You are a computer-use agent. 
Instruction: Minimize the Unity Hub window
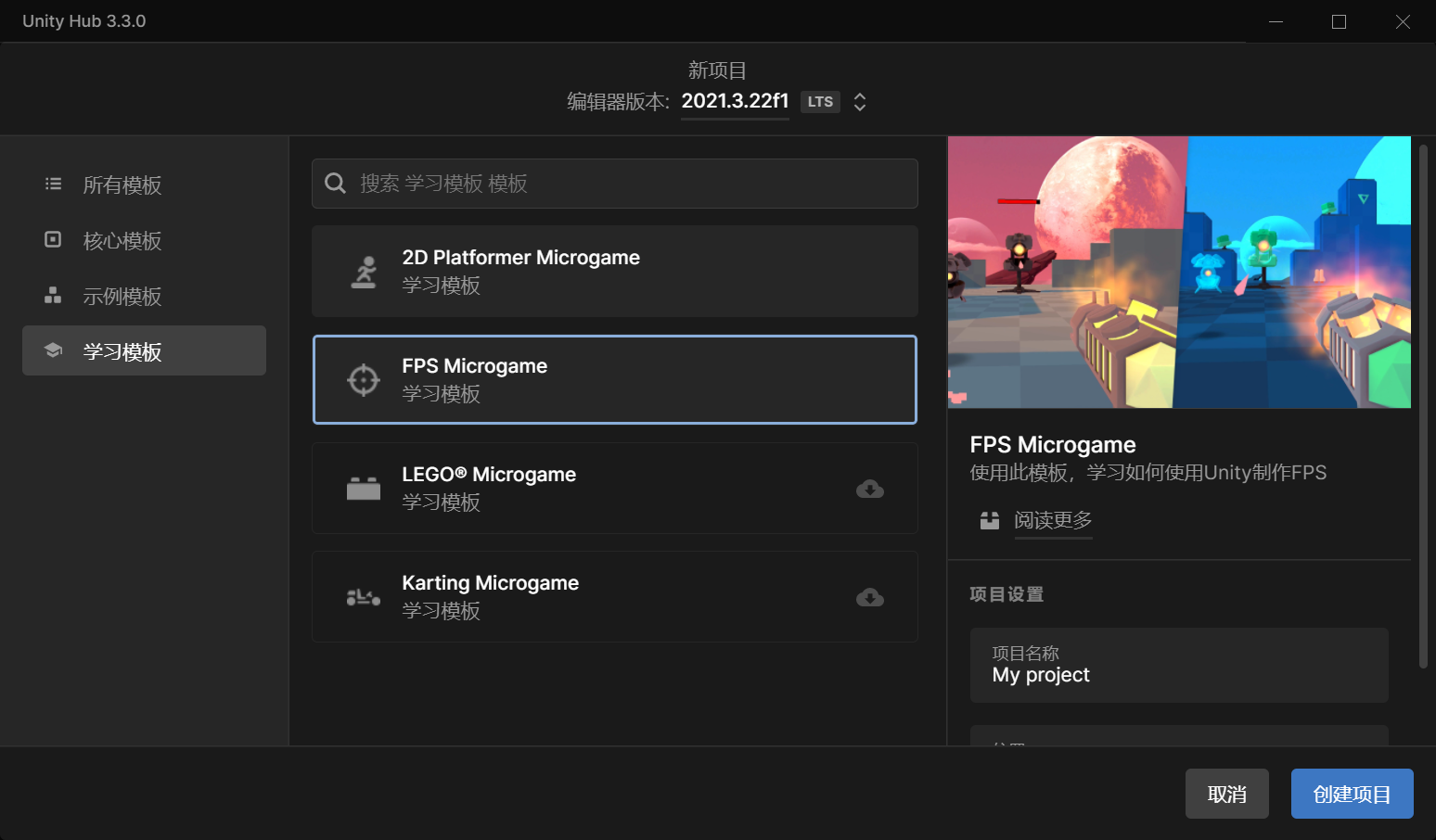(x=1276, y=21)
